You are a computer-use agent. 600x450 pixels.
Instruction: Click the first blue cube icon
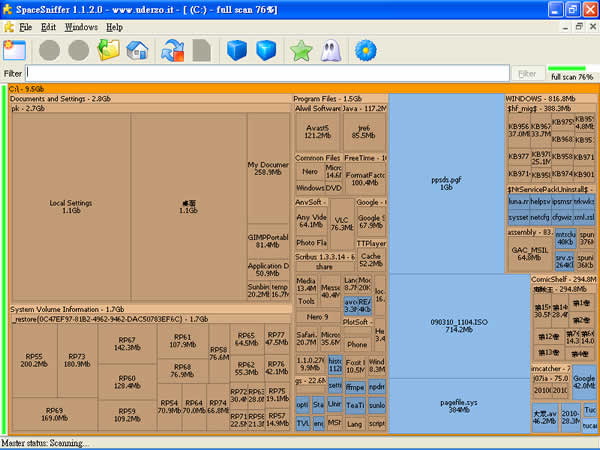[236, 49]
